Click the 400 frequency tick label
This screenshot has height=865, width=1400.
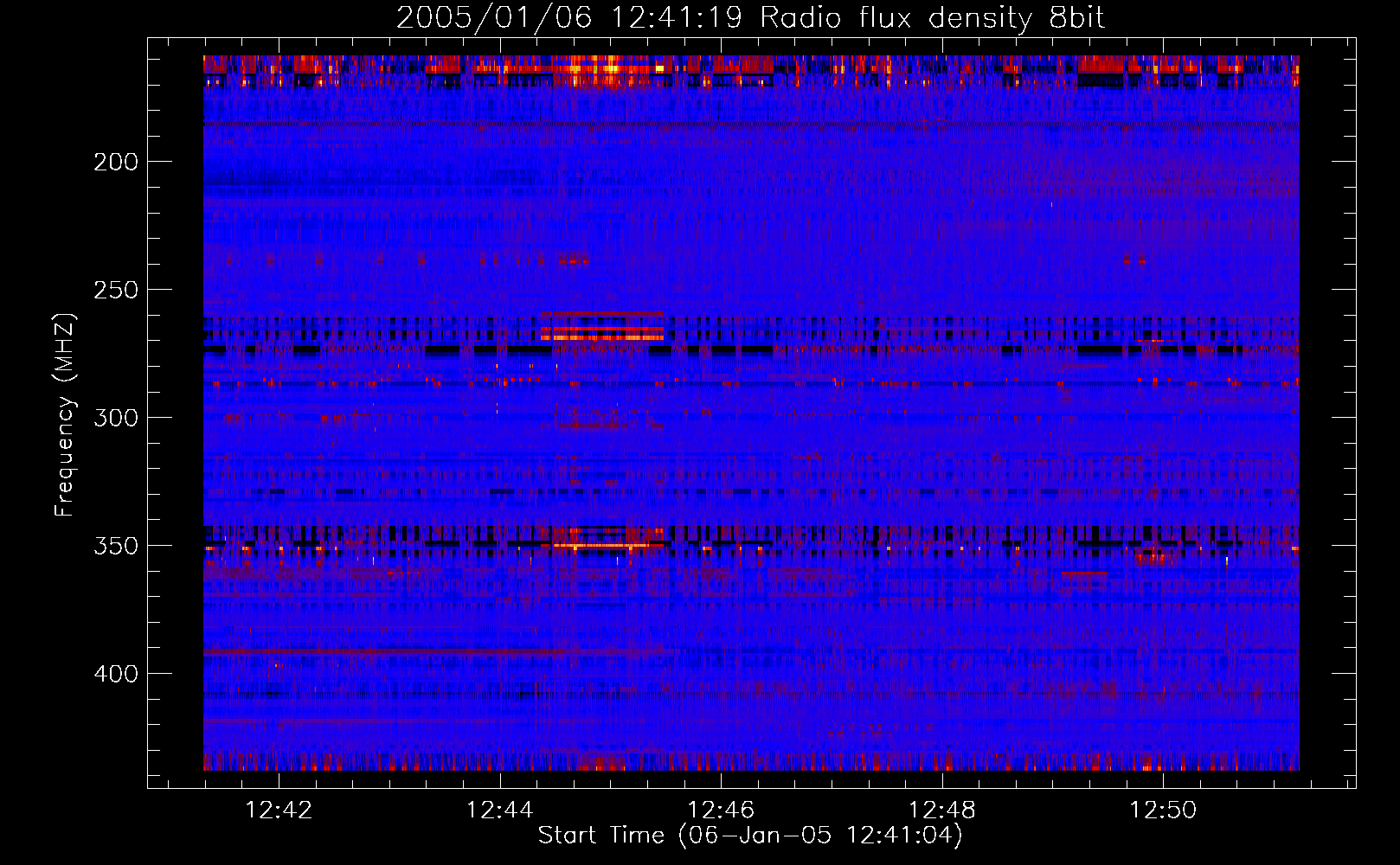116,674
